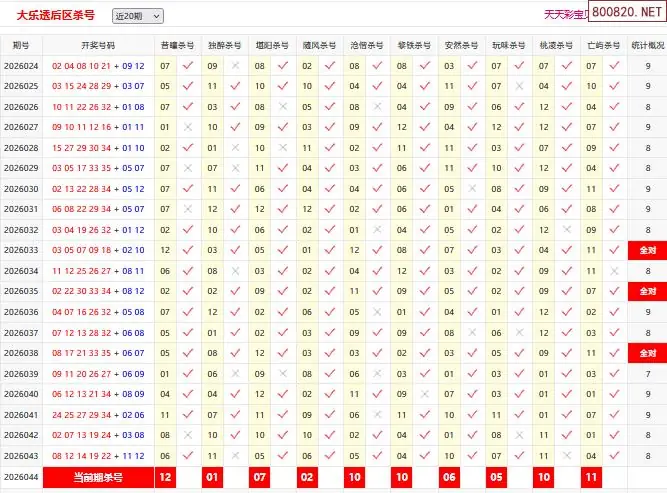Open the 近20期 period range dropdown
The image size is (667, 493).
click(137, 16)
